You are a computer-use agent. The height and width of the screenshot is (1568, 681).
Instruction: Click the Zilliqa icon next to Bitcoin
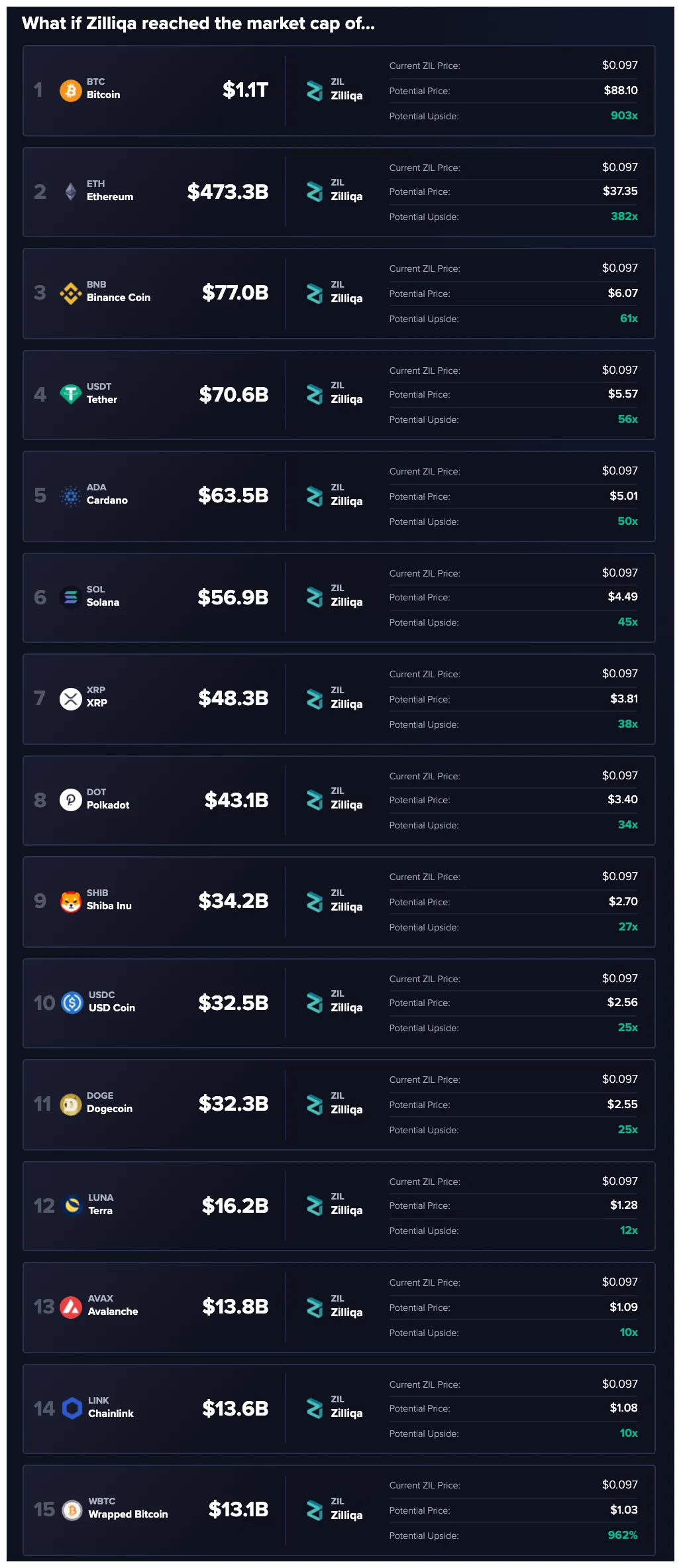click(x=313, y=89)
